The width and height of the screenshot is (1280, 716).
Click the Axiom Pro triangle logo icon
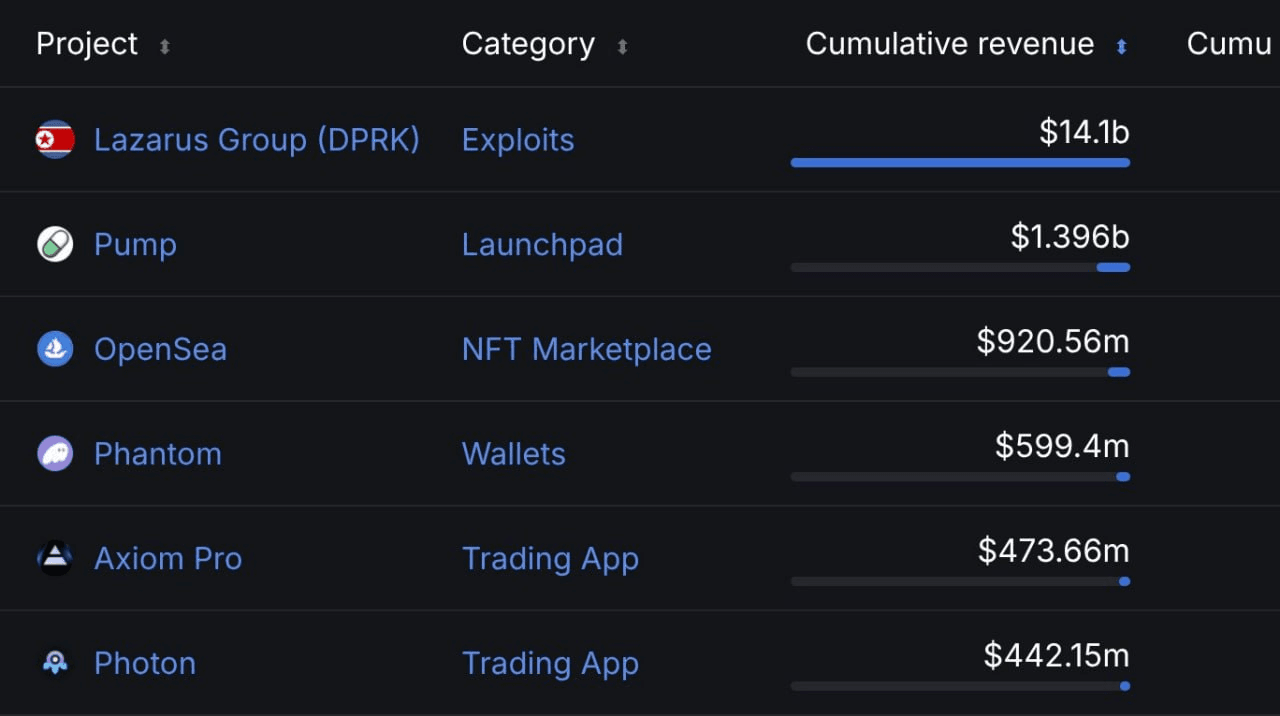tap(55, 558)
